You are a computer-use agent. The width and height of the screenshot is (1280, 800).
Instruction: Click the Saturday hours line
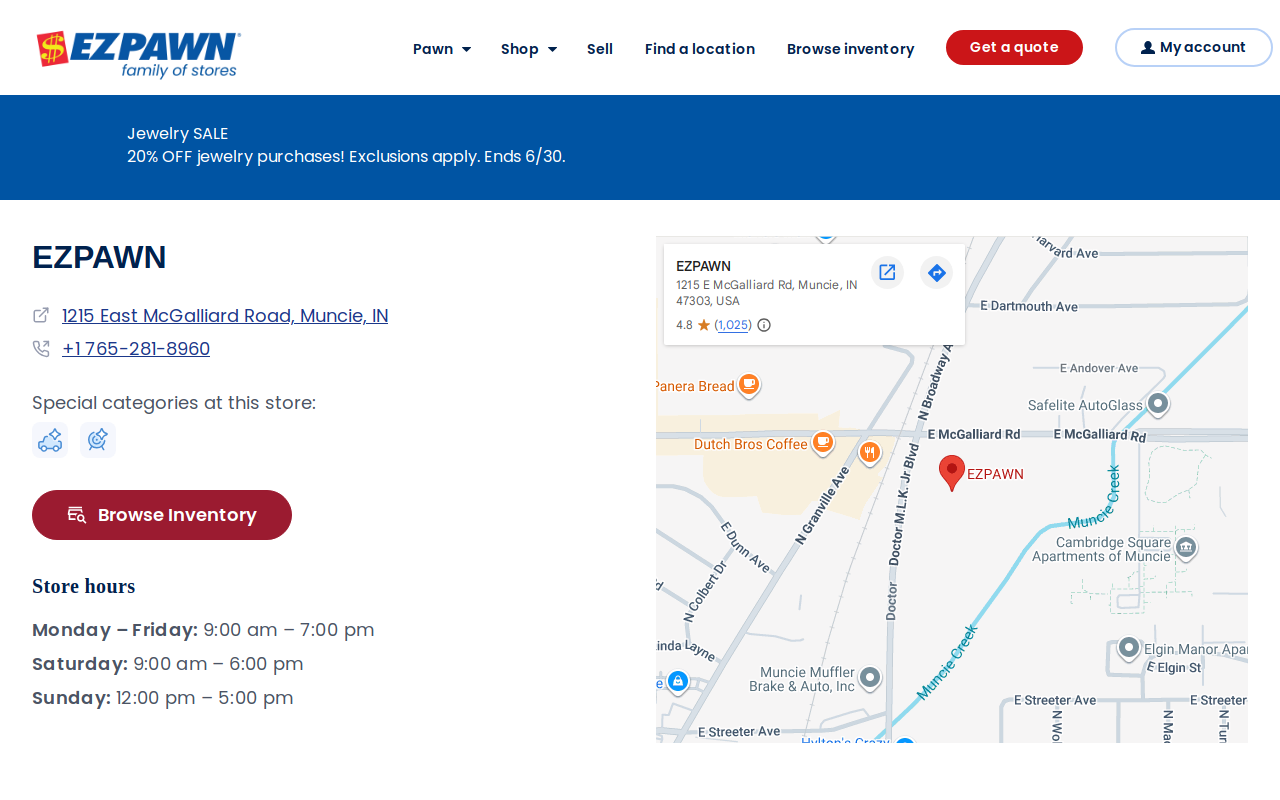tap(168, 664)
